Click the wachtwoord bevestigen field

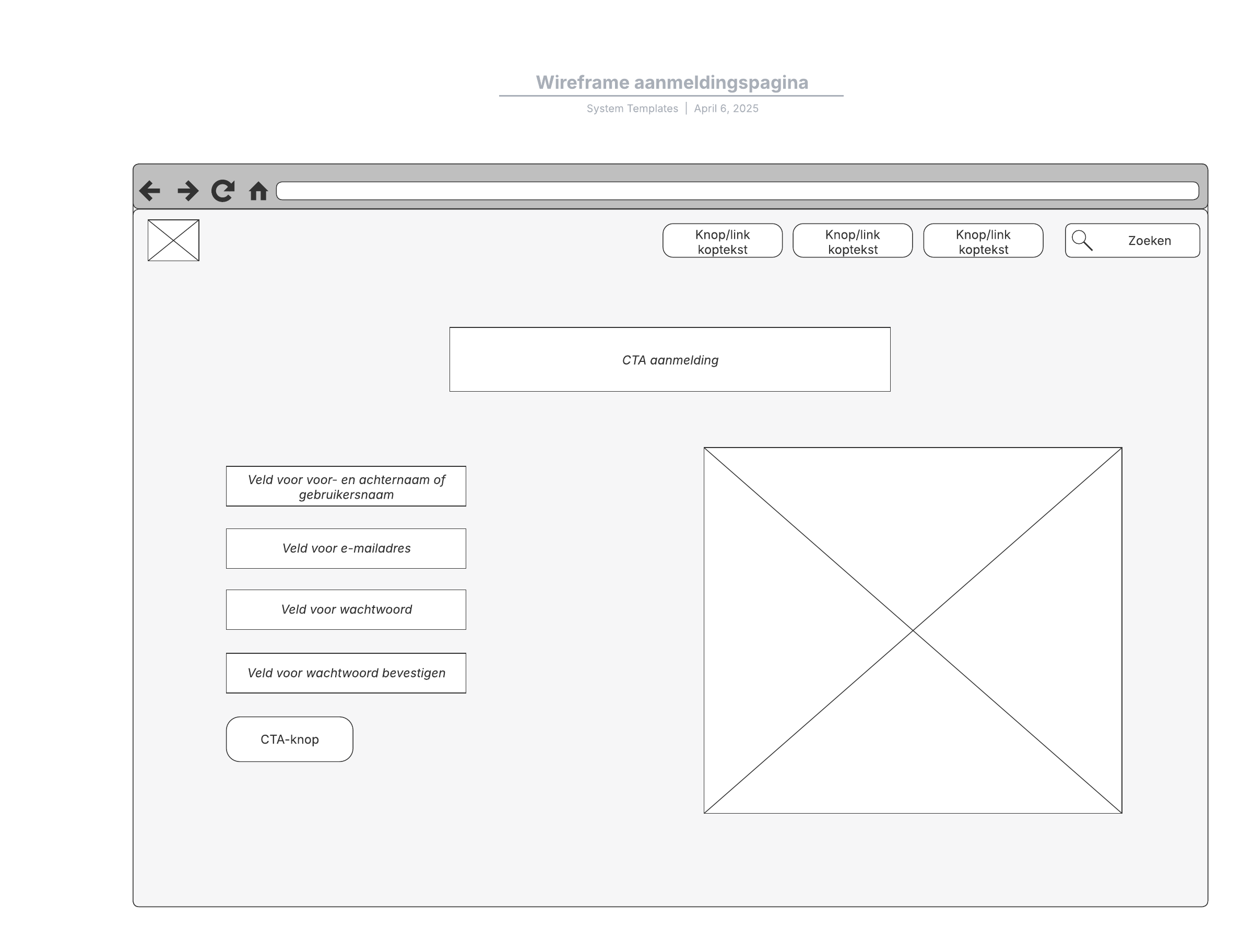point(346,673)
